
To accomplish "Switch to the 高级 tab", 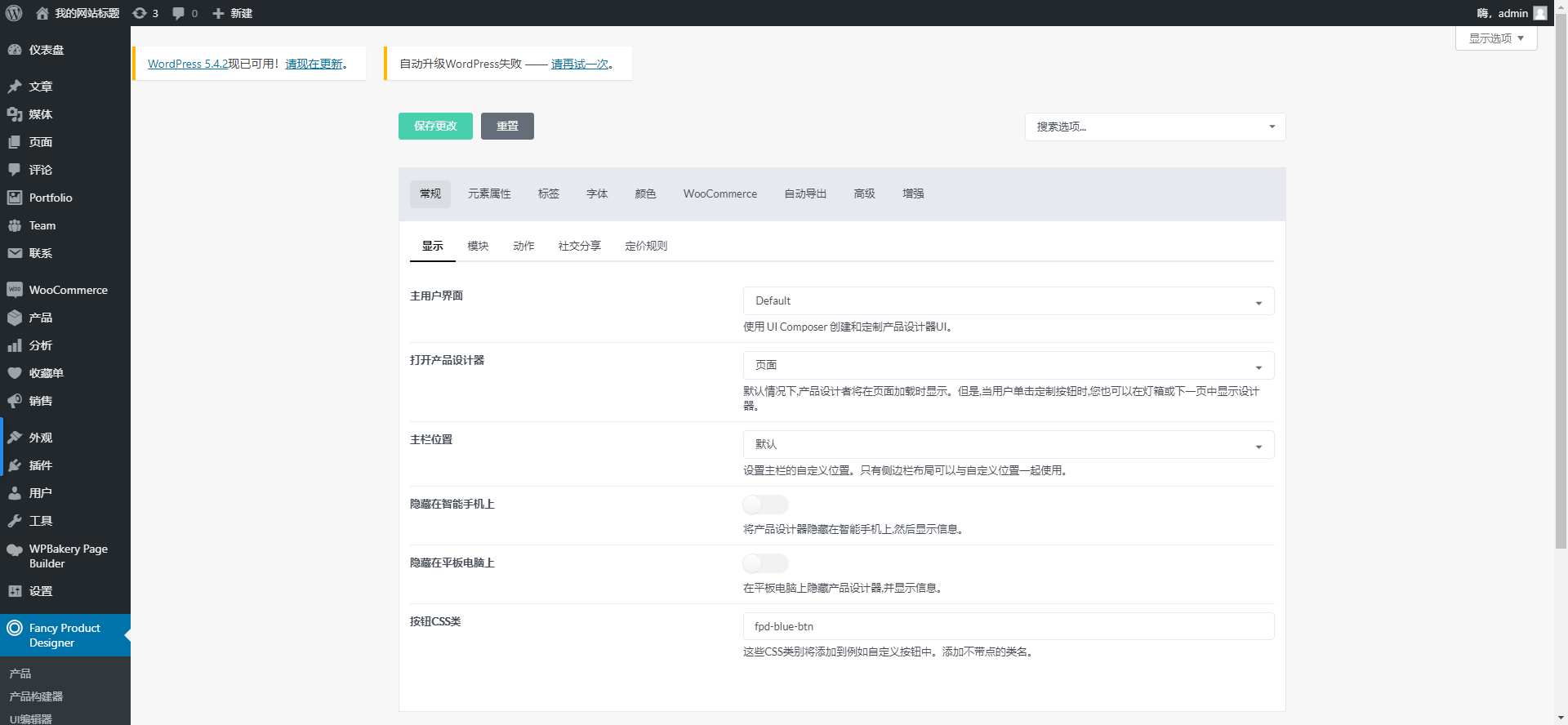I will click(864, 194).
